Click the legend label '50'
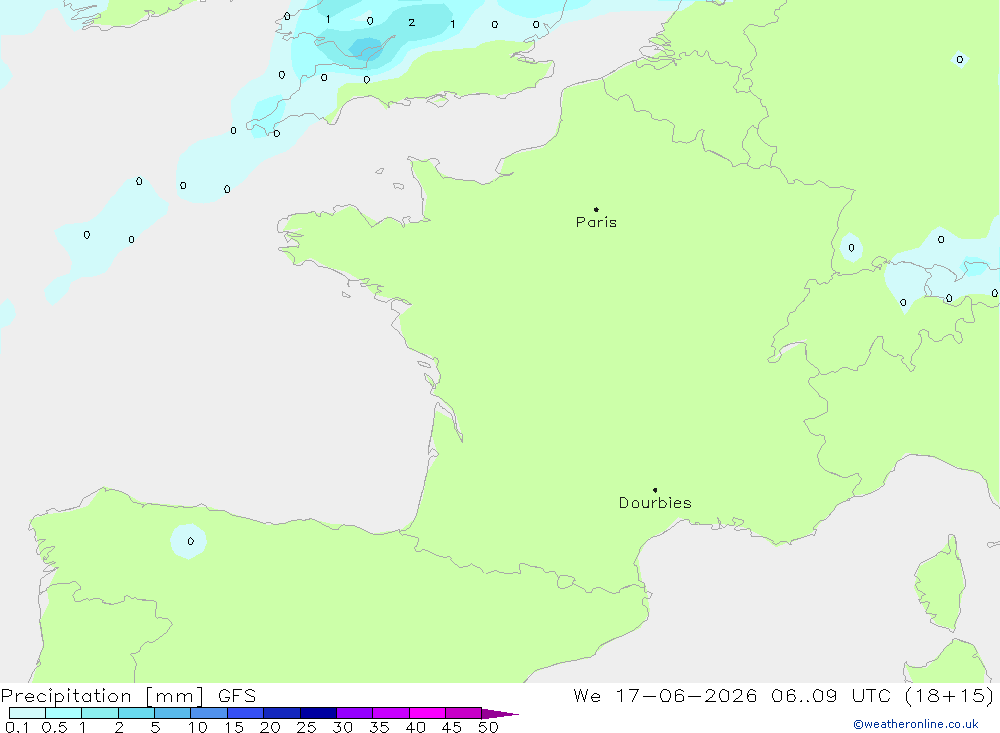 [x=488, y=727]
